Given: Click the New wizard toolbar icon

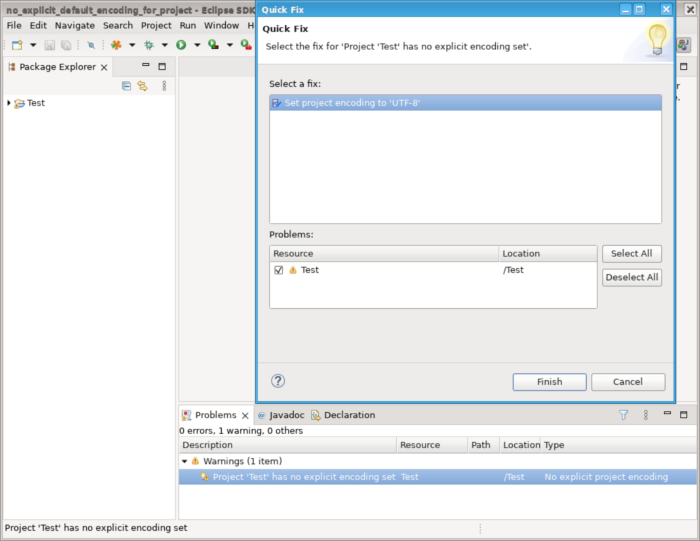Looking at the screenshot, I should (17, 45).
